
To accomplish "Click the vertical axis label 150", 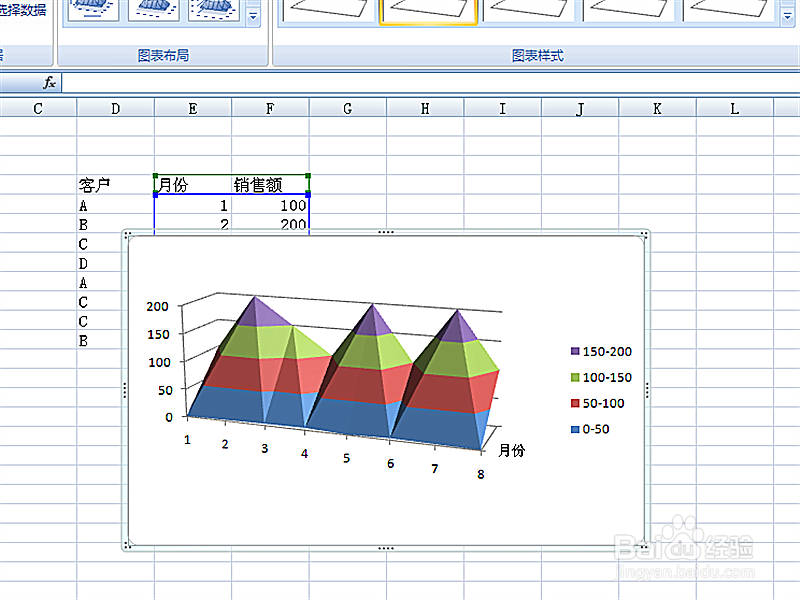I will pyautogui.click(x=158, y=335).
